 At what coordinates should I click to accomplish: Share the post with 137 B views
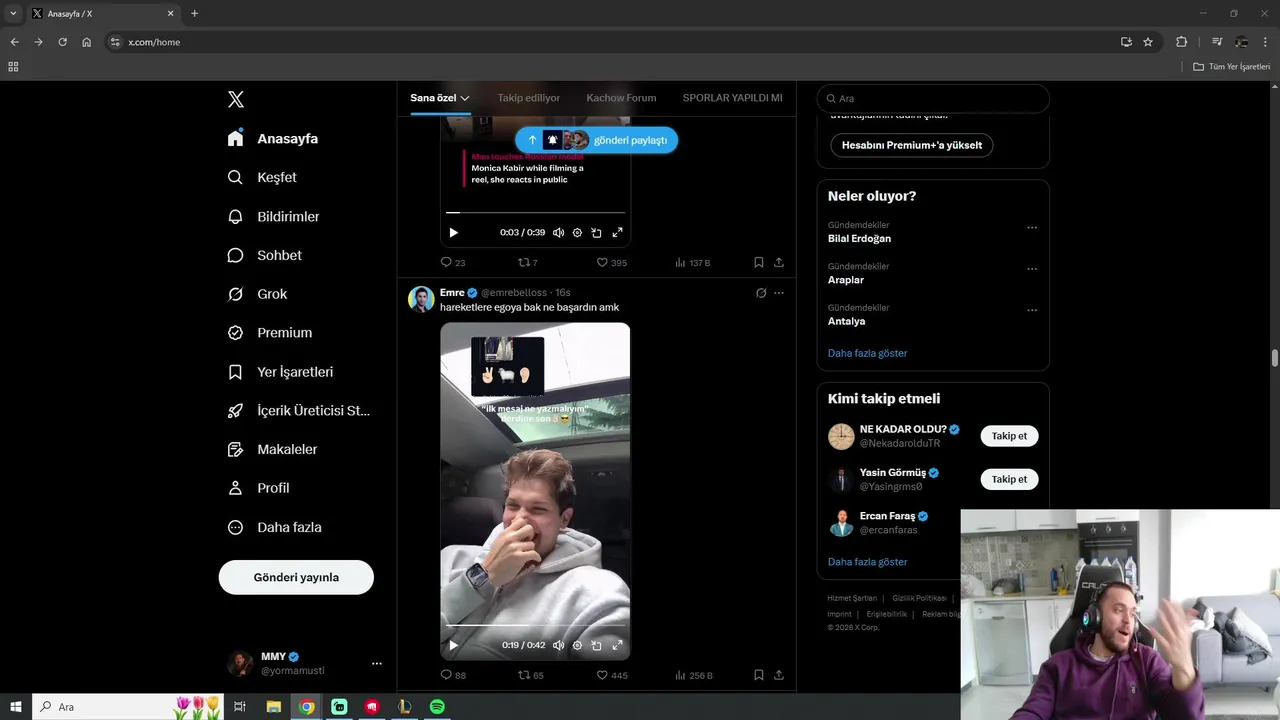point(779,262)
